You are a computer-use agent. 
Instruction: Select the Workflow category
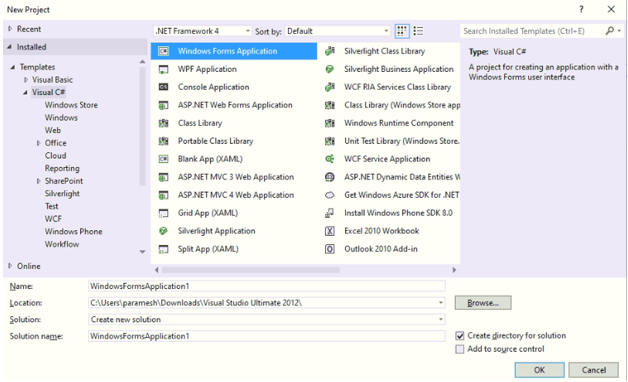click(x=62, y=244)
